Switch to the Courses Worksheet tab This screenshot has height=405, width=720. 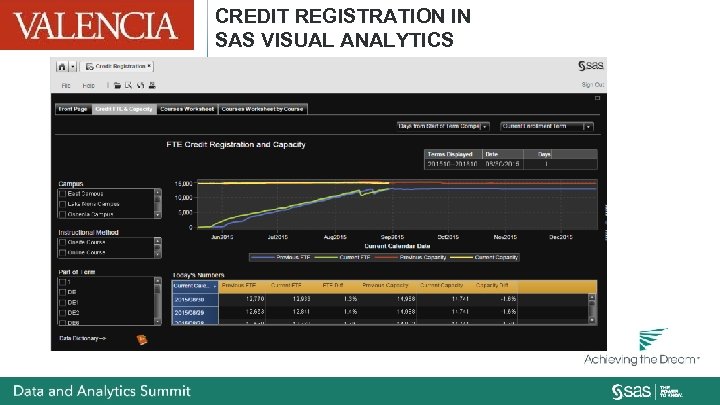[187, 109]
